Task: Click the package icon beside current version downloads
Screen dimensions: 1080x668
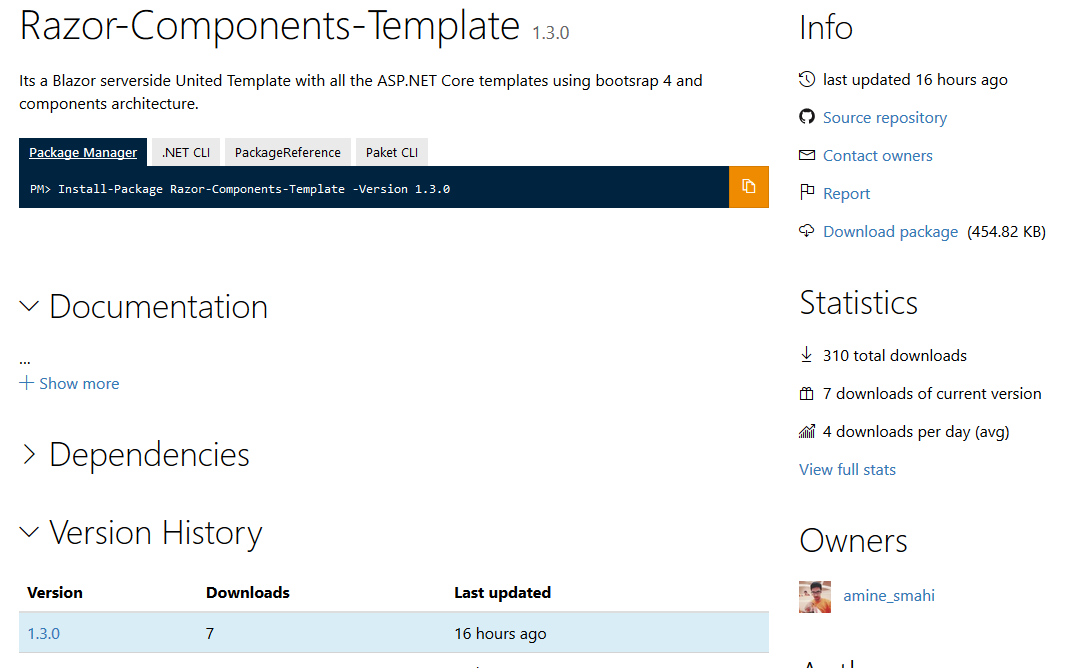Action: point(806,393)
